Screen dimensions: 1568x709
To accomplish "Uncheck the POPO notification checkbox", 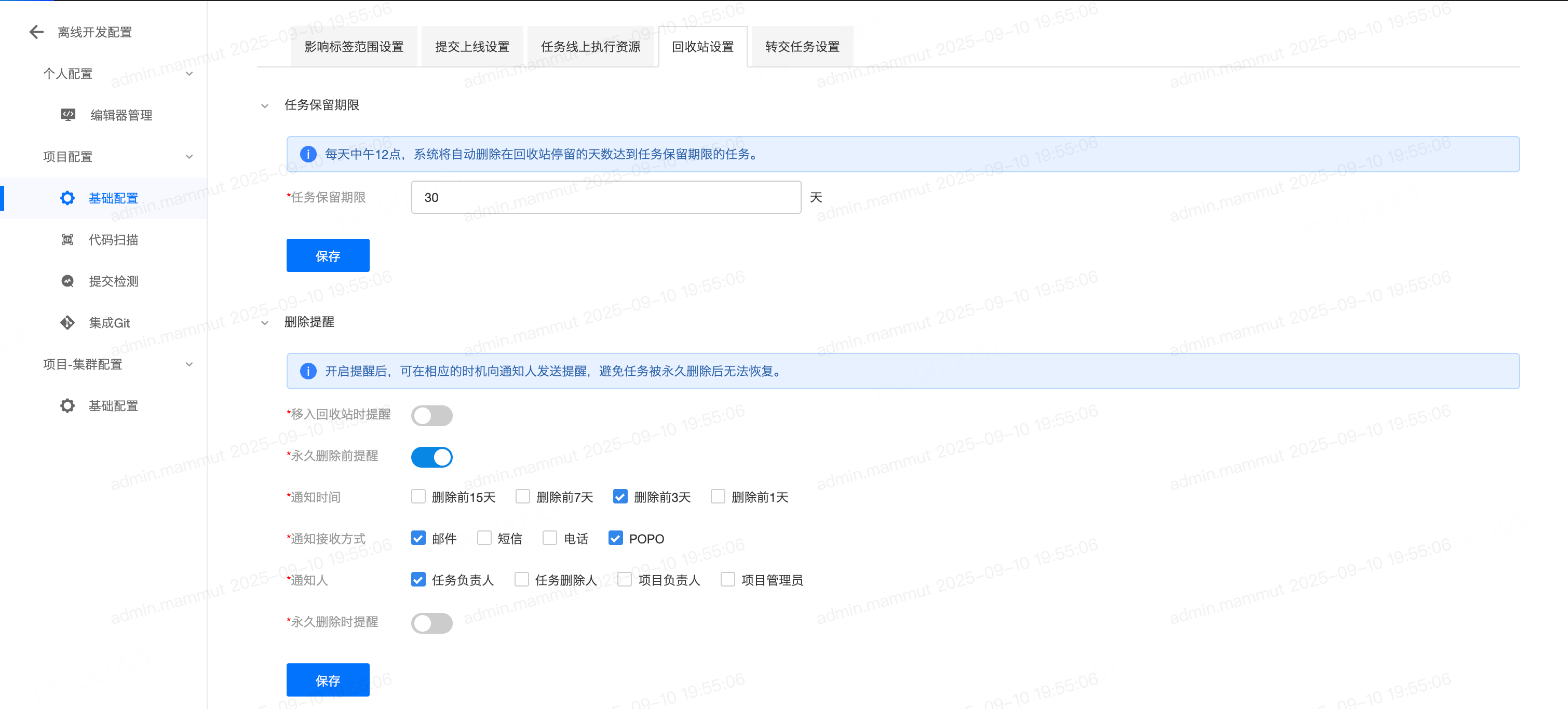I will click(615, 538).
